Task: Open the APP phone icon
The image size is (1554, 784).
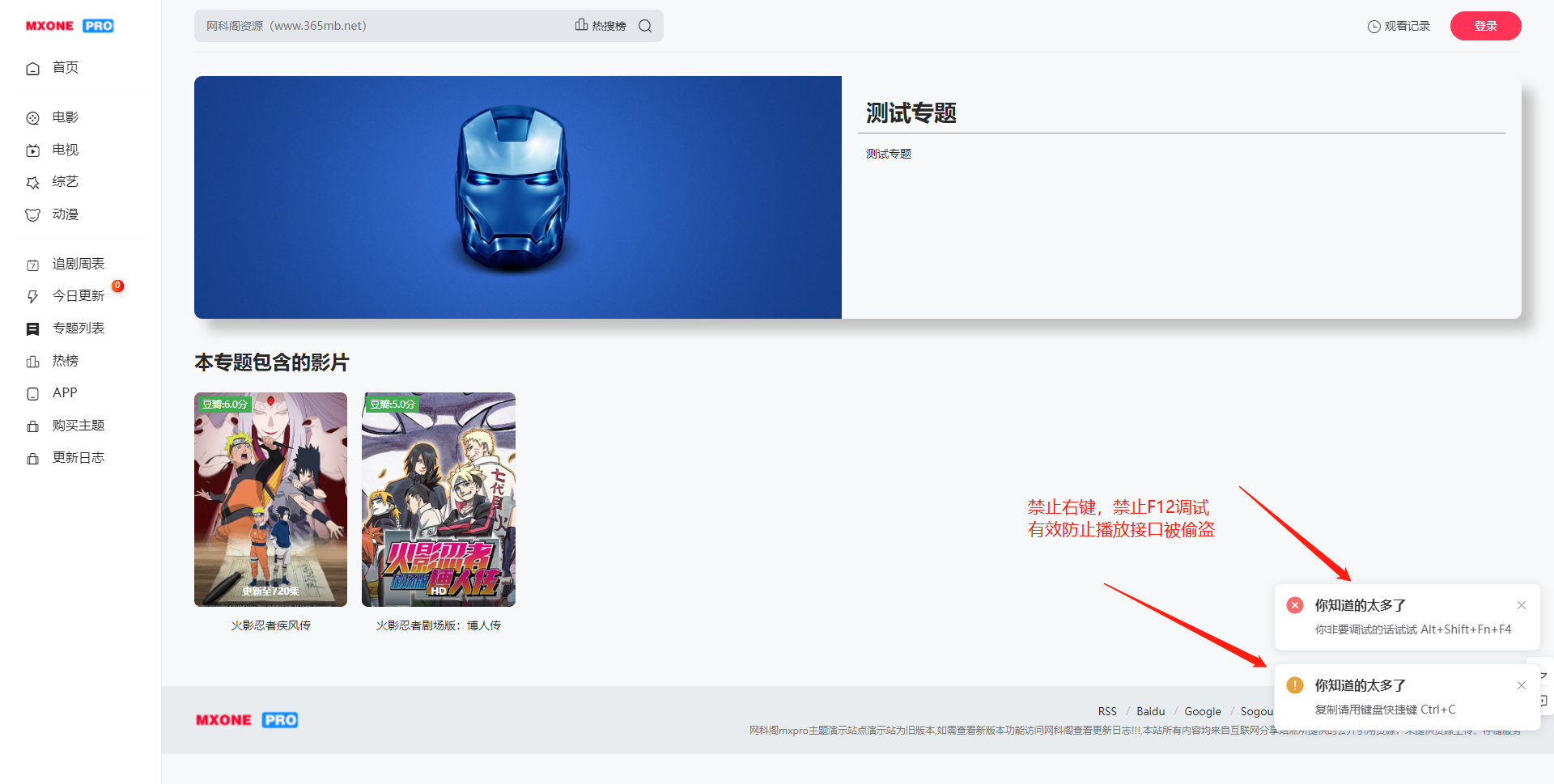Action: click(33, 394)
